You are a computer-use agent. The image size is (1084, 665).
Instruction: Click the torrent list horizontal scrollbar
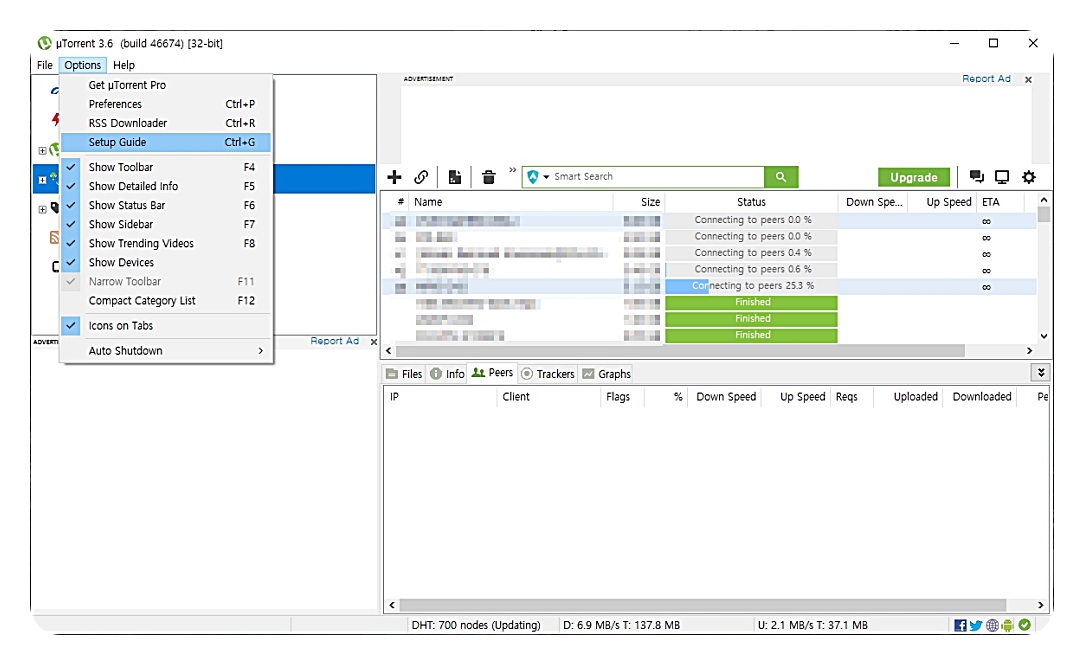click(x=680, y=351)
